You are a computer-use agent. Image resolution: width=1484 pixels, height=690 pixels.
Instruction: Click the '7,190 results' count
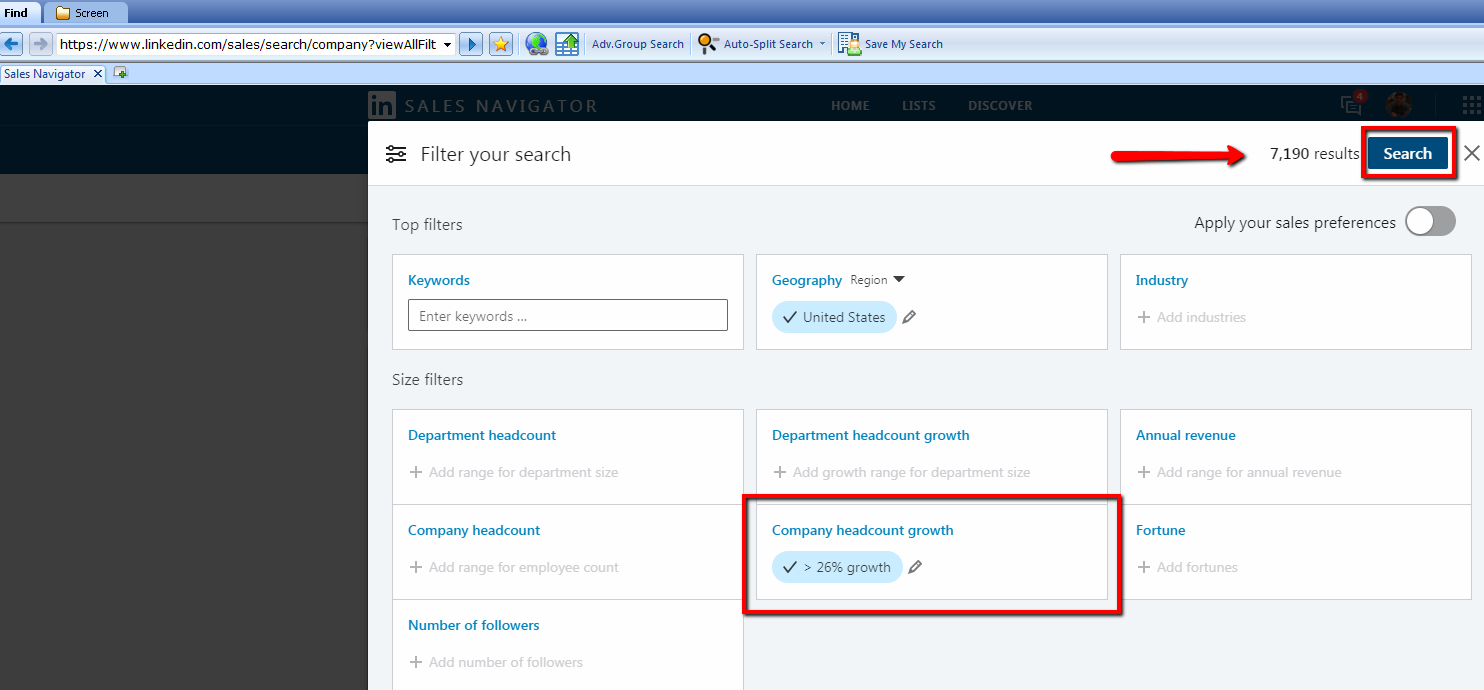point(1314,153)
